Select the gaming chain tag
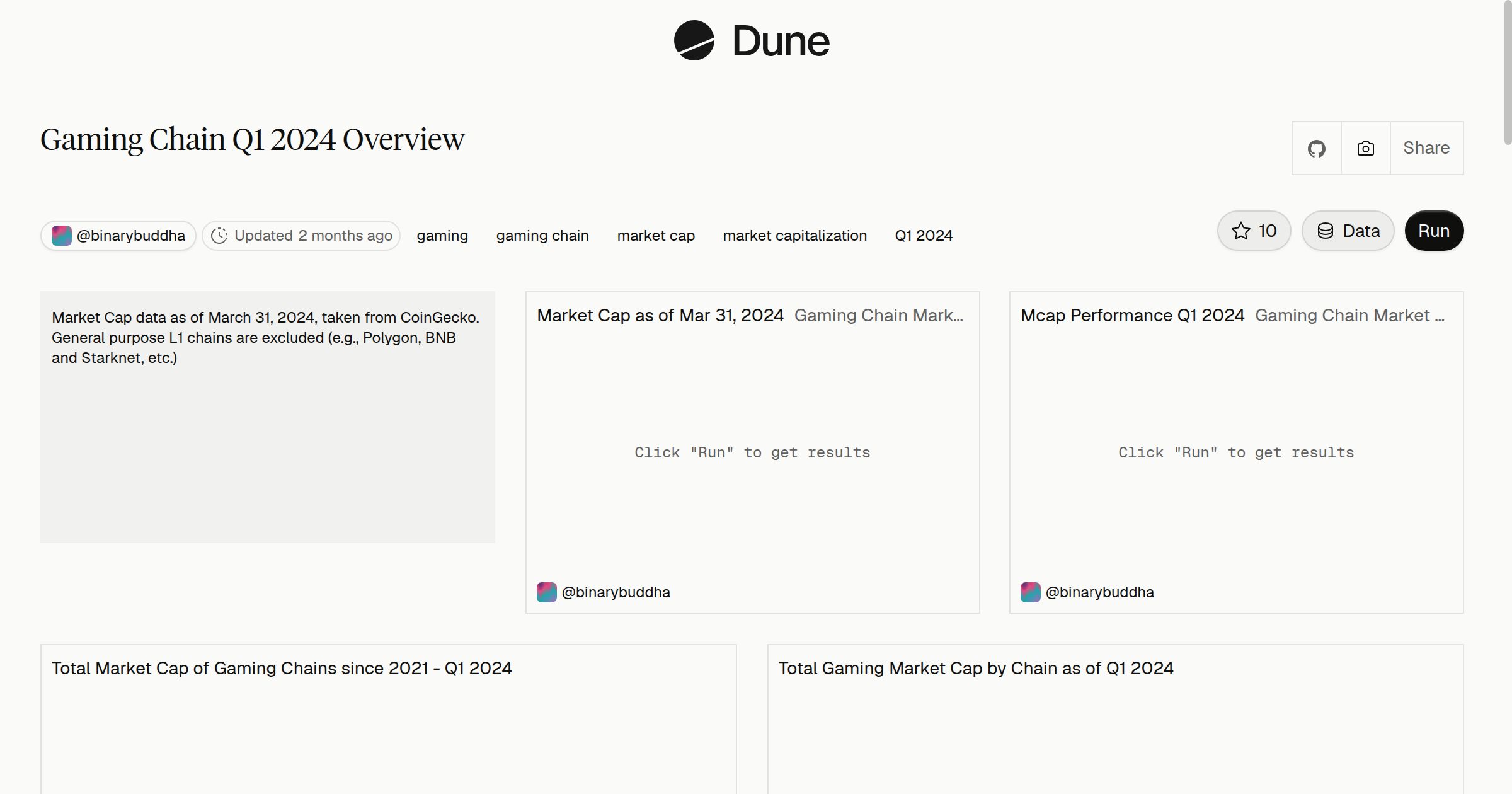This screenshot has height=794, width=1512. 542,236
